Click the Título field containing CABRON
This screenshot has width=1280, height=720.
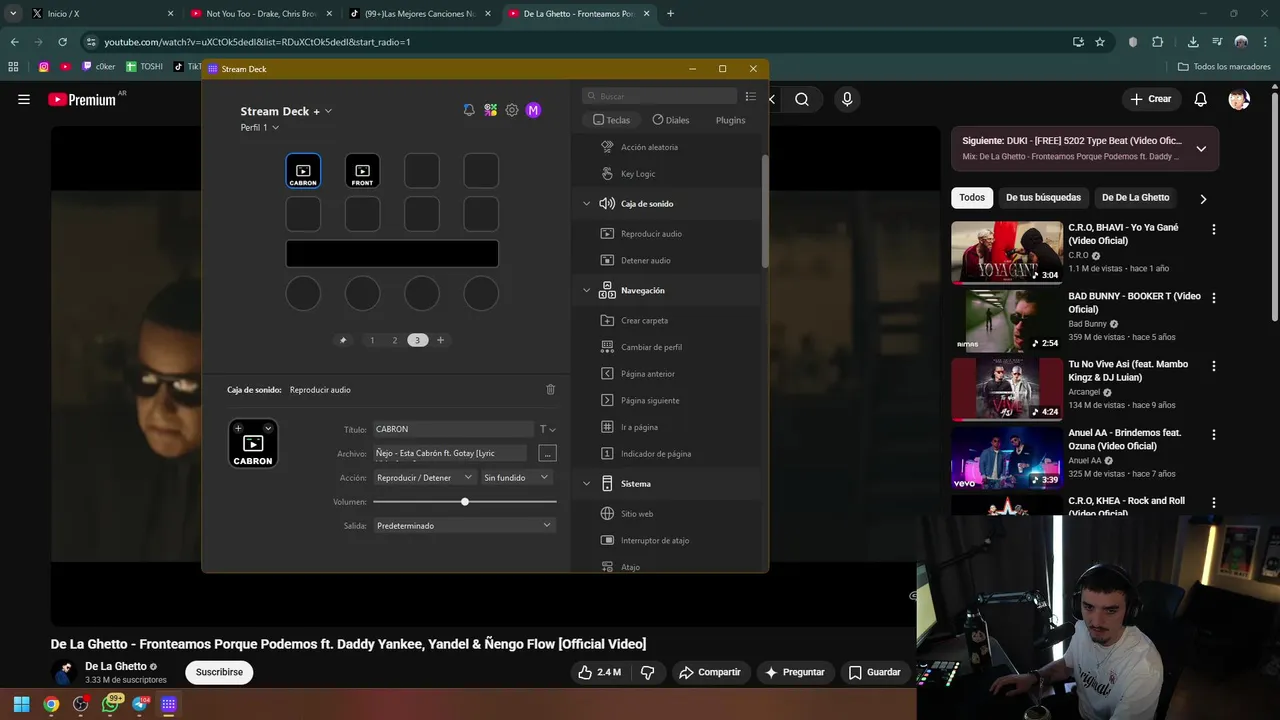(454, 429)
